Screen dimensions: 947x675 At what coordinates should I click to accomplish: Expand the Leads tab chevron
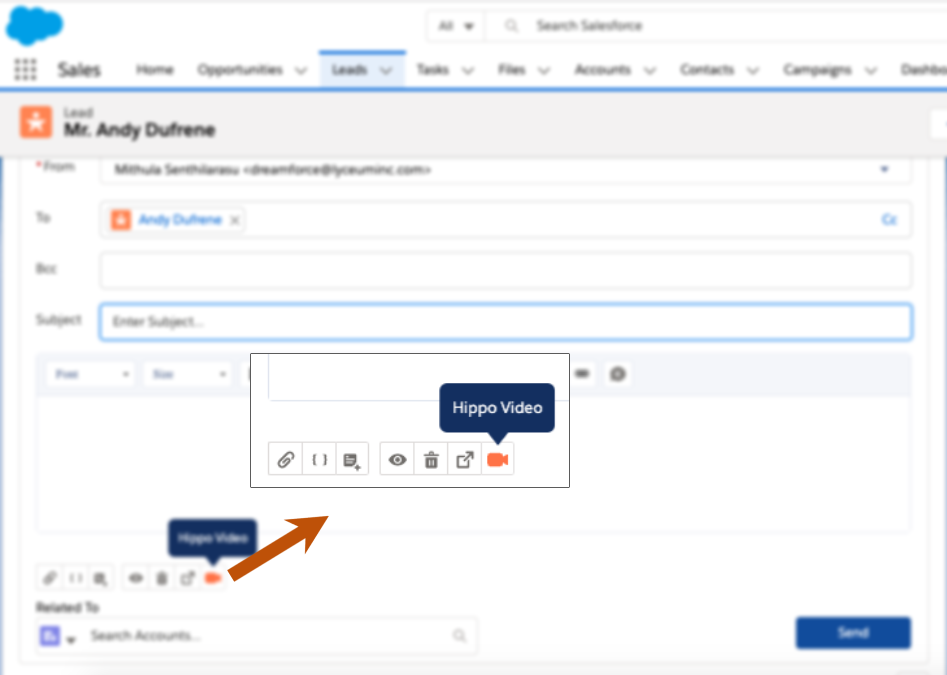[x=386, y=71]
